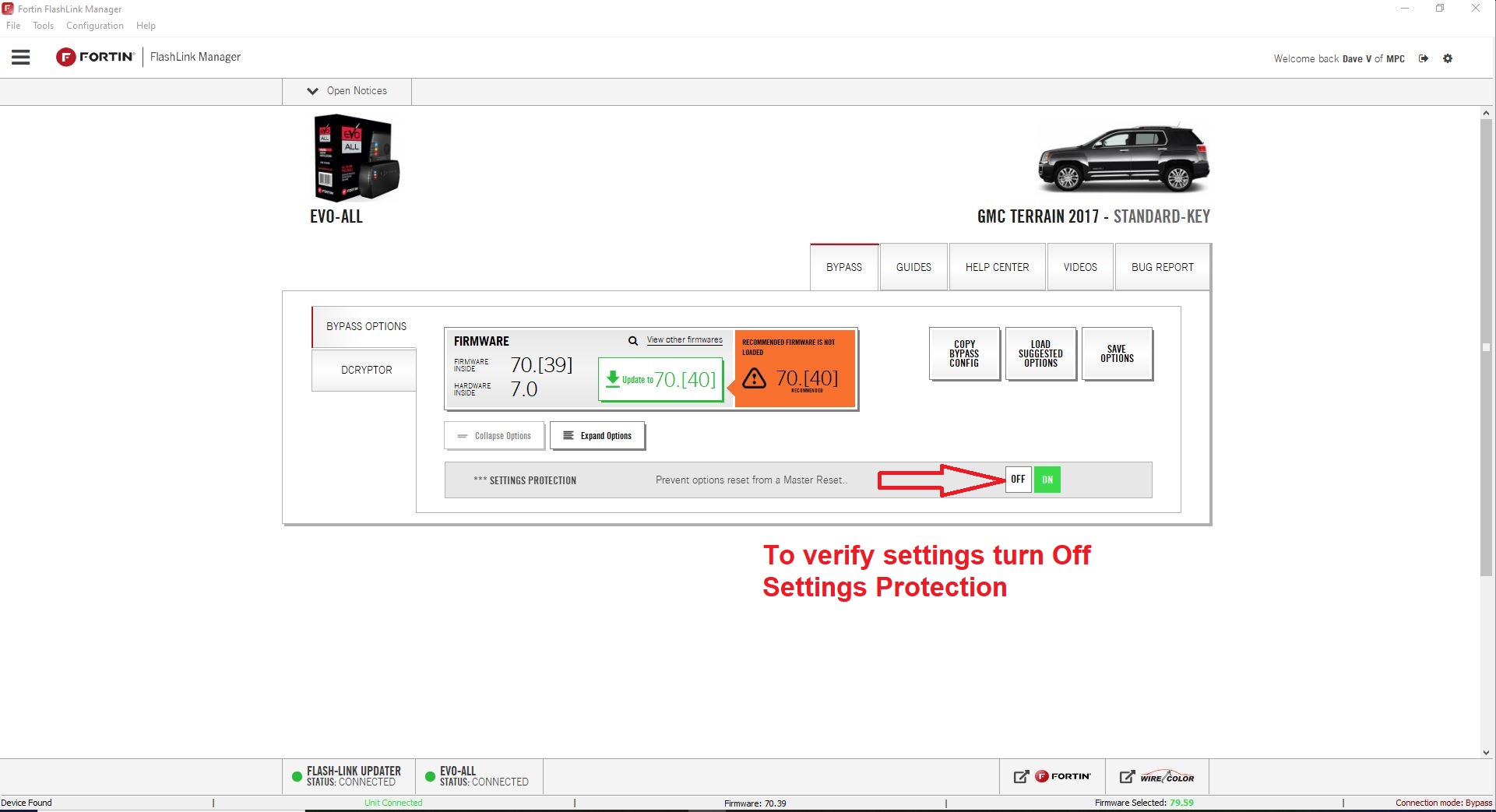
Task: Click COPY BYPASS CONFIG button
Action: (964, 353)
